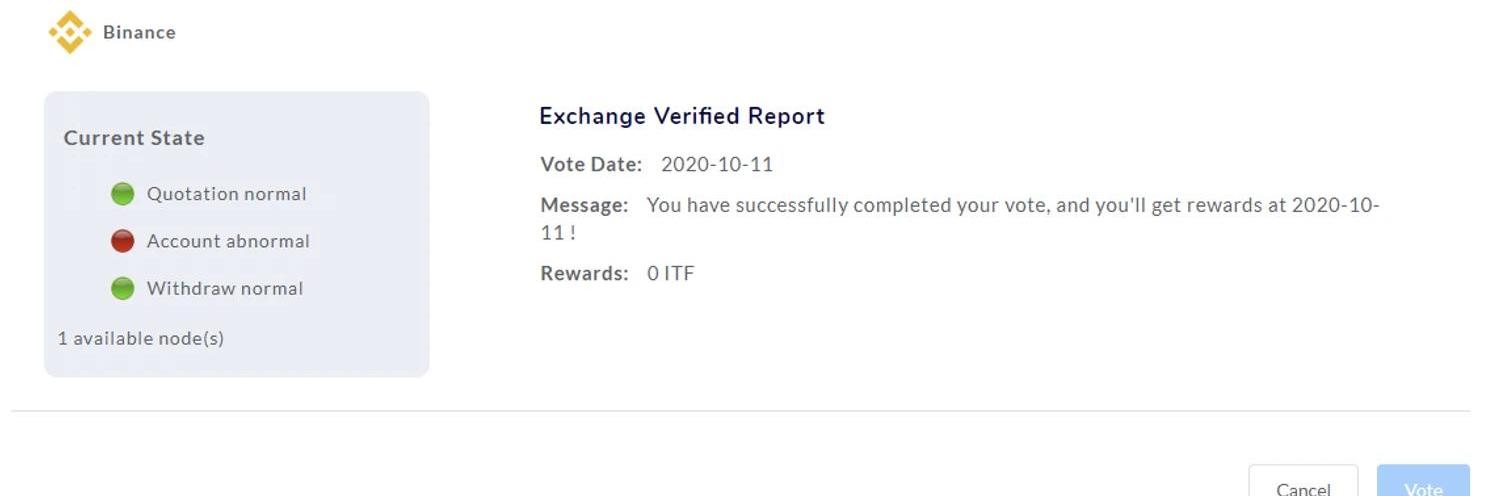
Task: Click the Binance exchange name text
Action: click(x=139, y=32)
